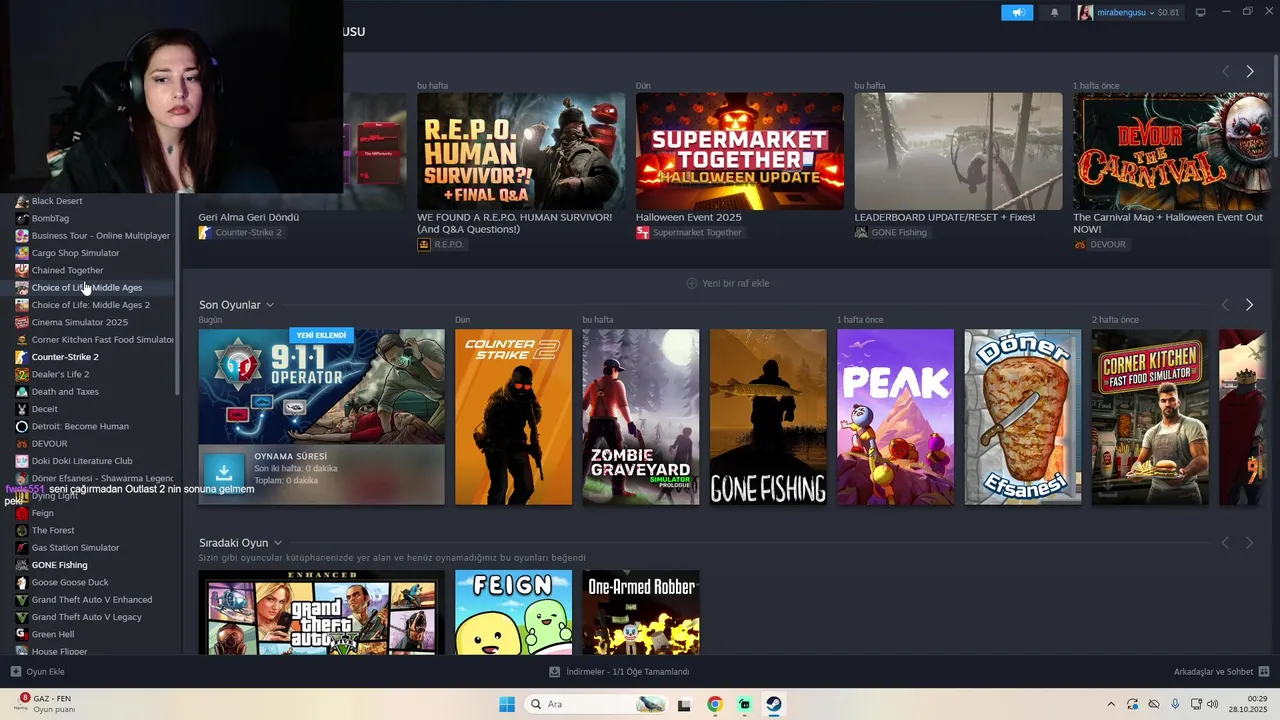The width and height of the screenshot is (1280, 720).
Task: Select Cinema Simulator 2025 in library
Action: coord(80,322)
